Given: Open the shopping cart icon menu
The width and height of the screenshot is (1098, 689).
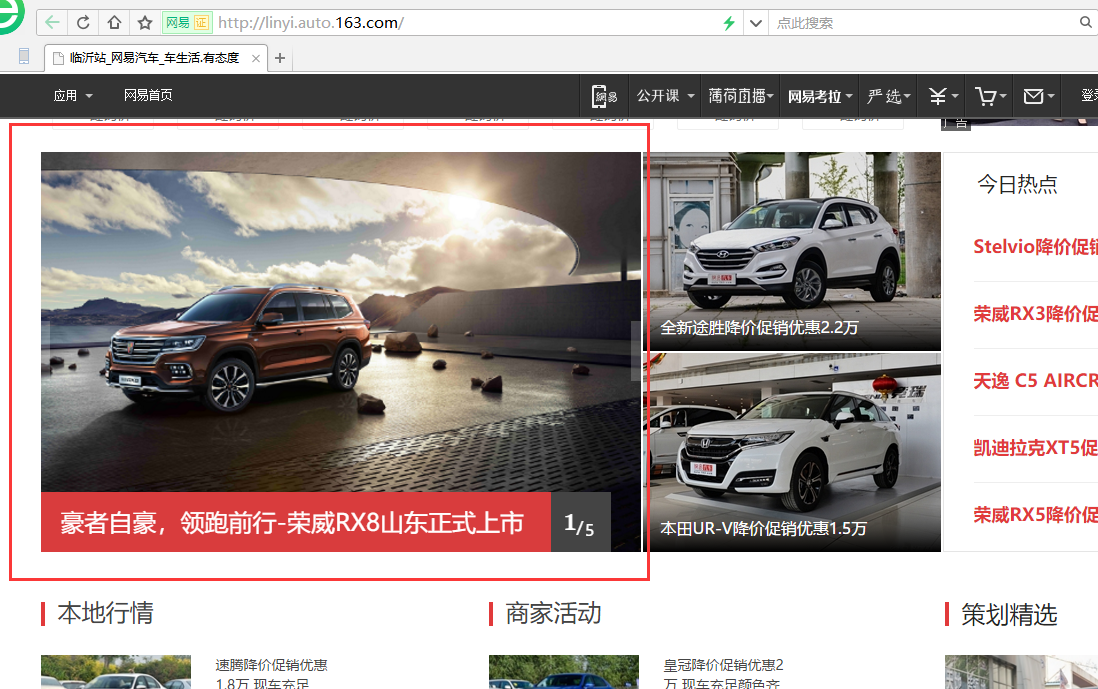Looking at the screenshot, I should pyautogui.click(x=991, y=96).
